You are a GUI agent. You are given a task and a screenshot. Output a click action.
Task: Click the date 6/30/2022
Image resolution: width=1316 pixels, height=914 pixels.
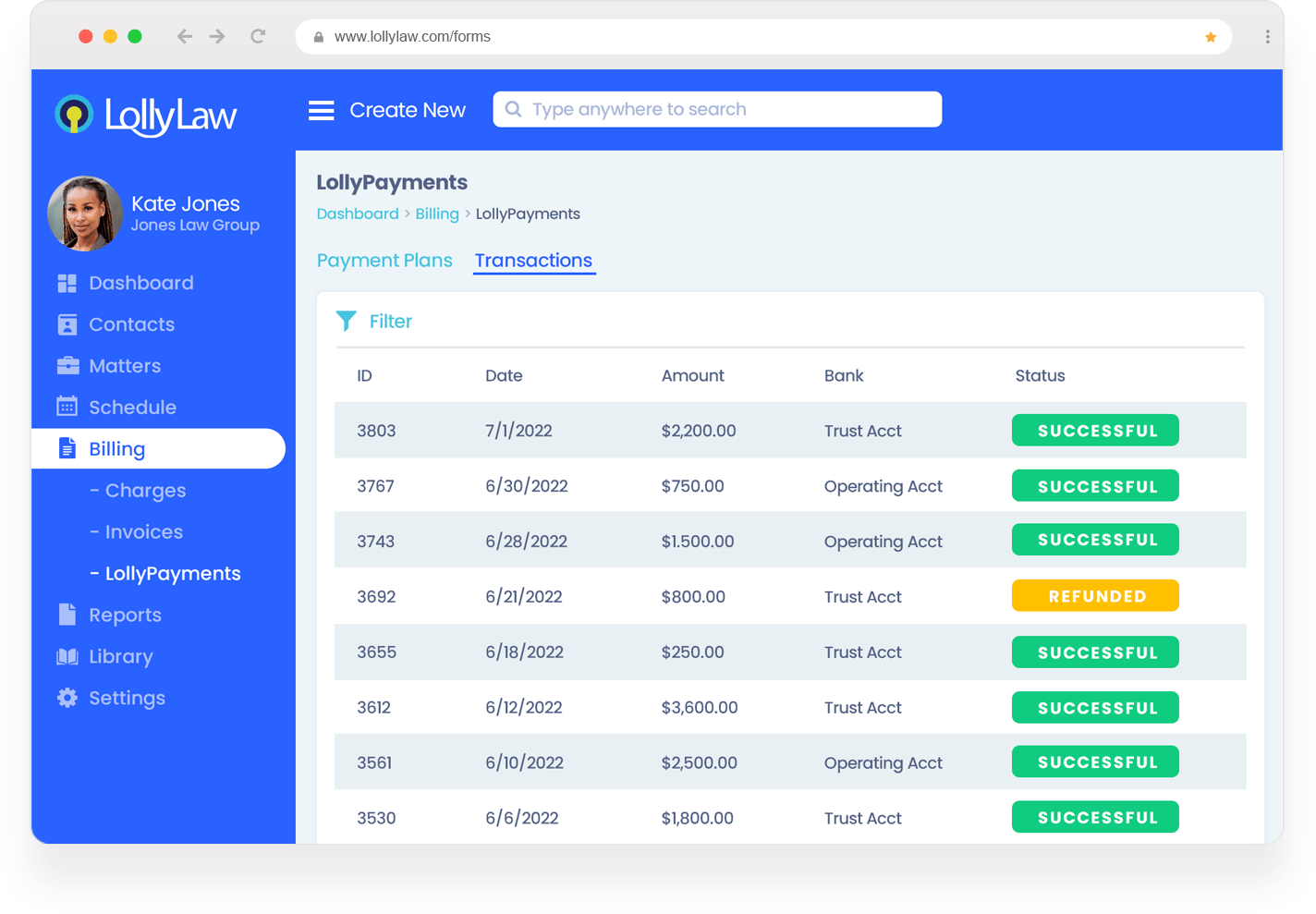[x=526, y=486]
